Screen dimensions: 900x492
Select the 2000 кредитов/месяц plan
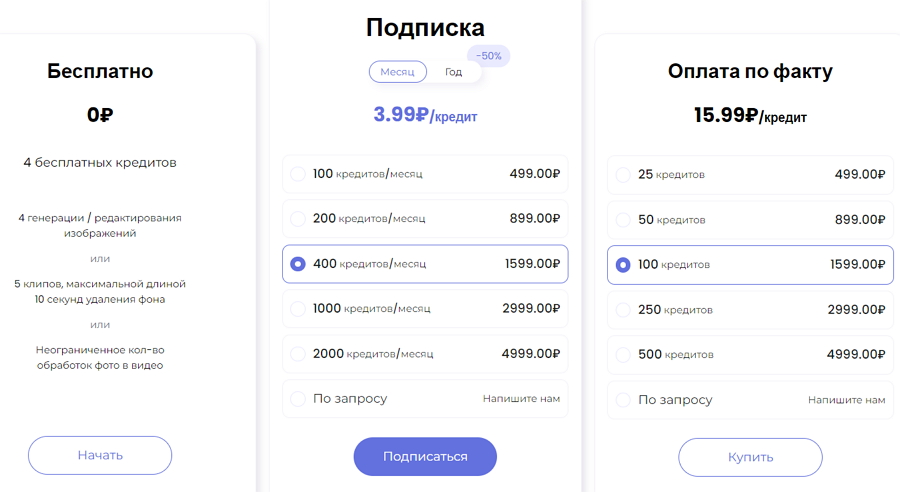[x=425, y=354]
